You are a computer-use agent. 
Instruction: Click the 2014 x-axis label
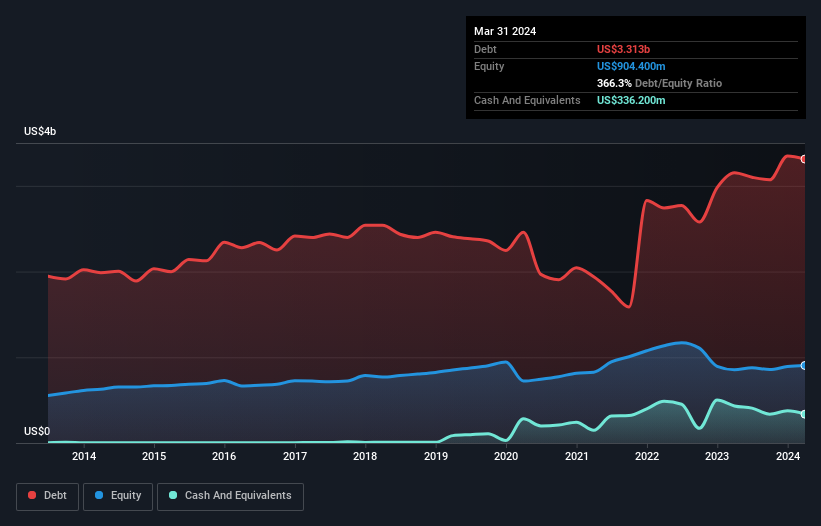coord(84,456)
